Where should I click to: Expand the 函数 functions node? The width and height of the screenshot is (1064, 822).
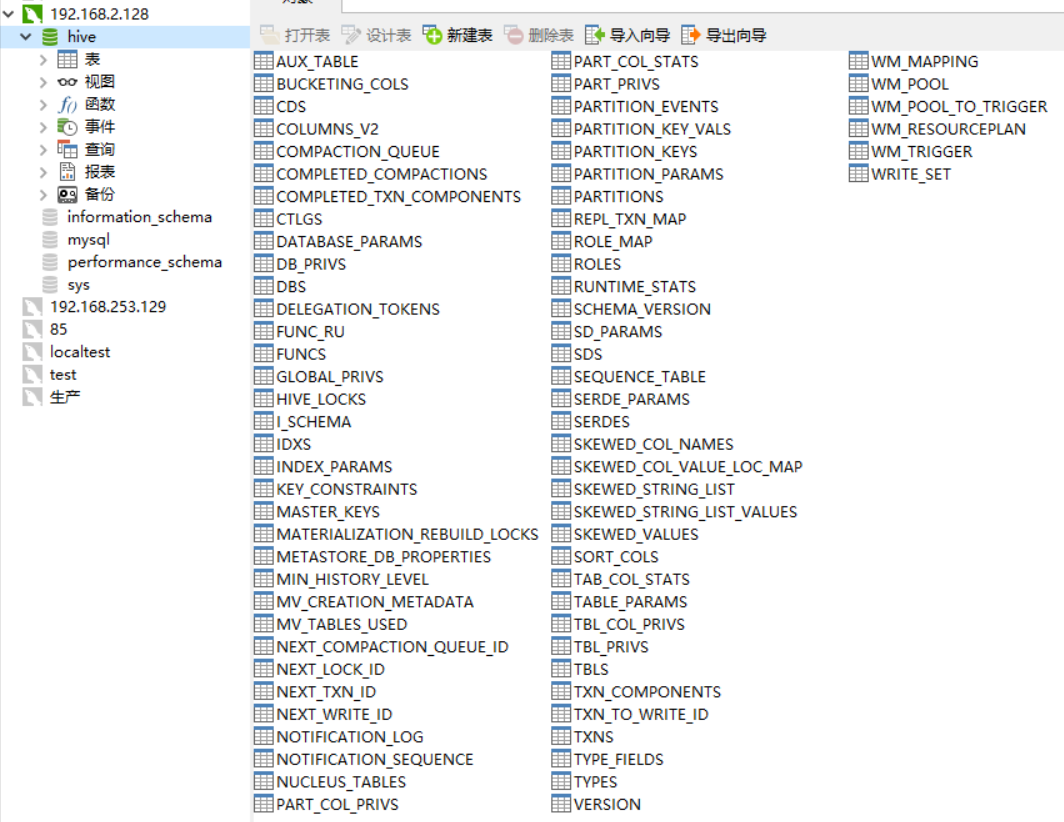click(x=43, y=105)
